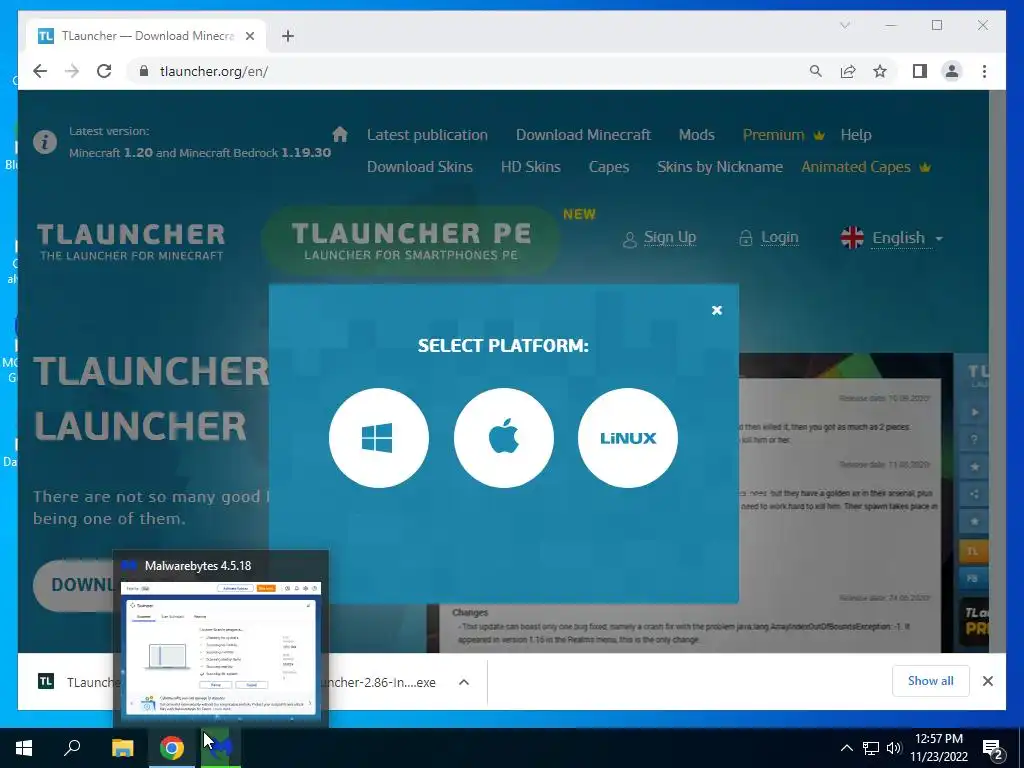Open TLauncher PE smartphone launcher button

pyautogui.click(x=411, y=240)
